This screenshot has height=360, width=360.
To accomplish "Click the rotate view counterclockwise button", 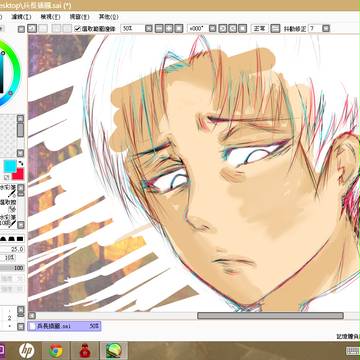I will click(223, 29).
